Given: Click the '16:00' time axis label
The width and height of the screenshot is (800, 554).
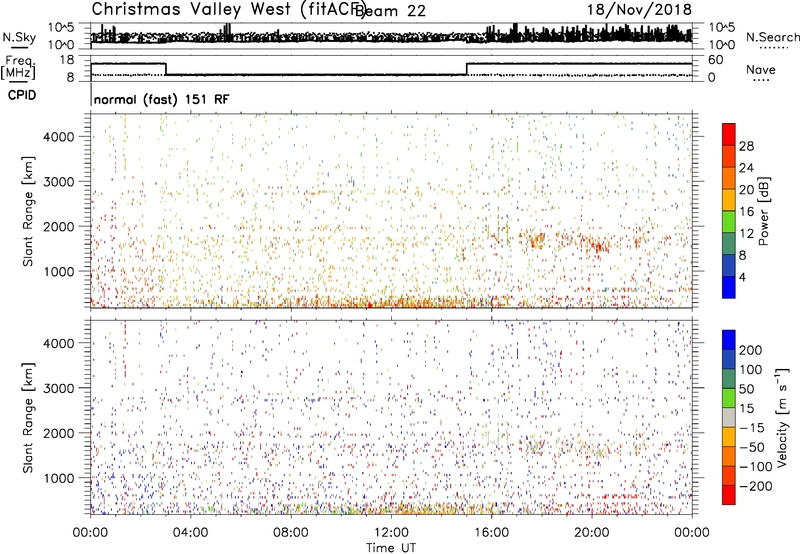Looking at the screenshot, I should click(491, 533).
